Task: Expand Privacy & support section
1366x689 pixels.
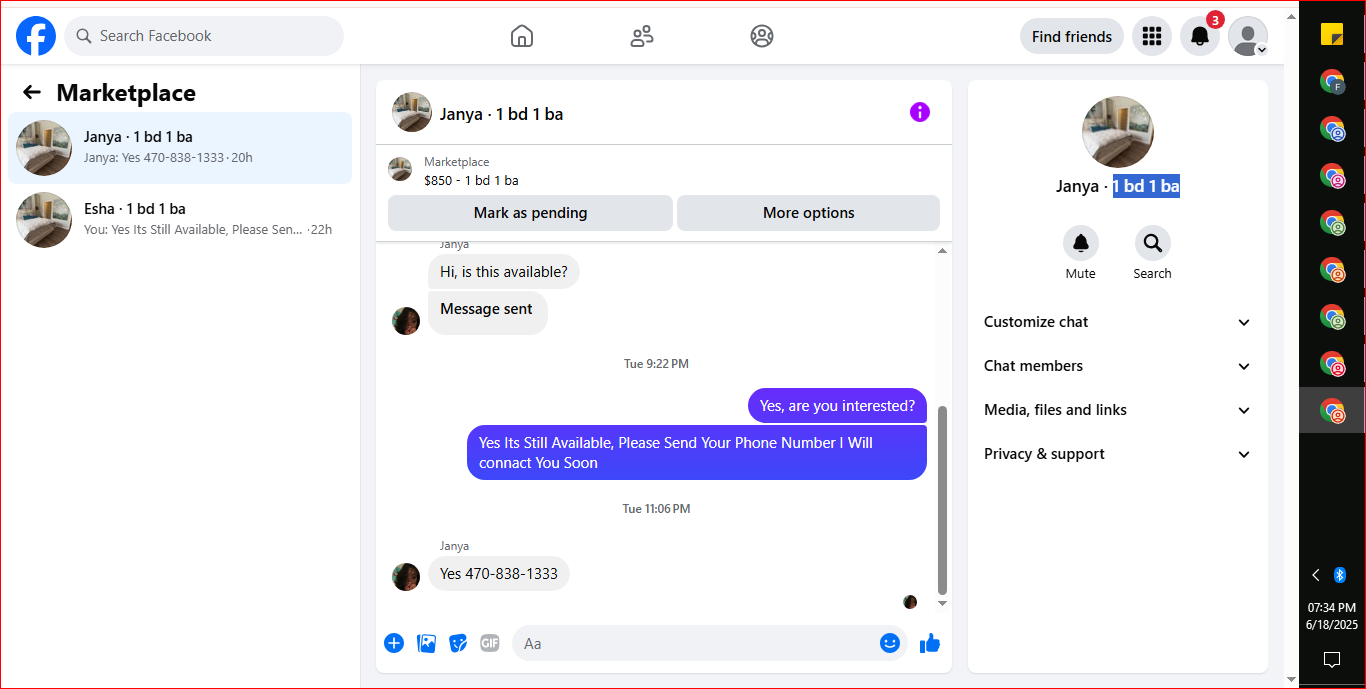Action: pyautogui.click(x=1117, y=454)
